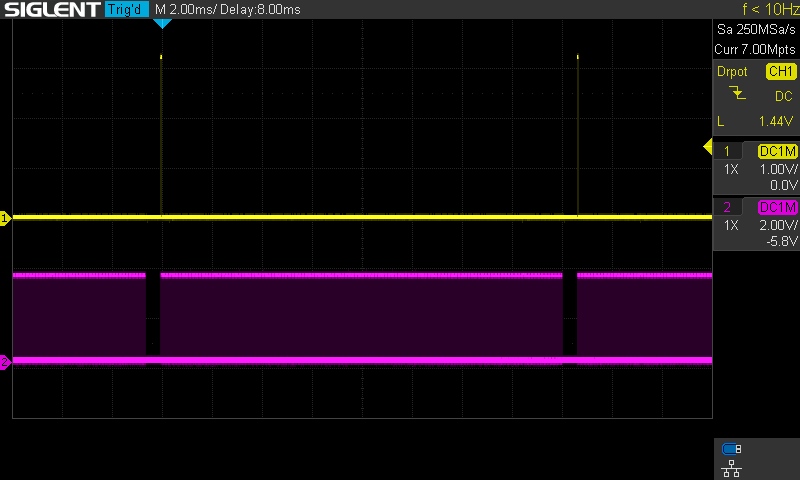Click channel 2 -5.8V offset value
Viewport: 800px width, 480px height.
point(781,241)
